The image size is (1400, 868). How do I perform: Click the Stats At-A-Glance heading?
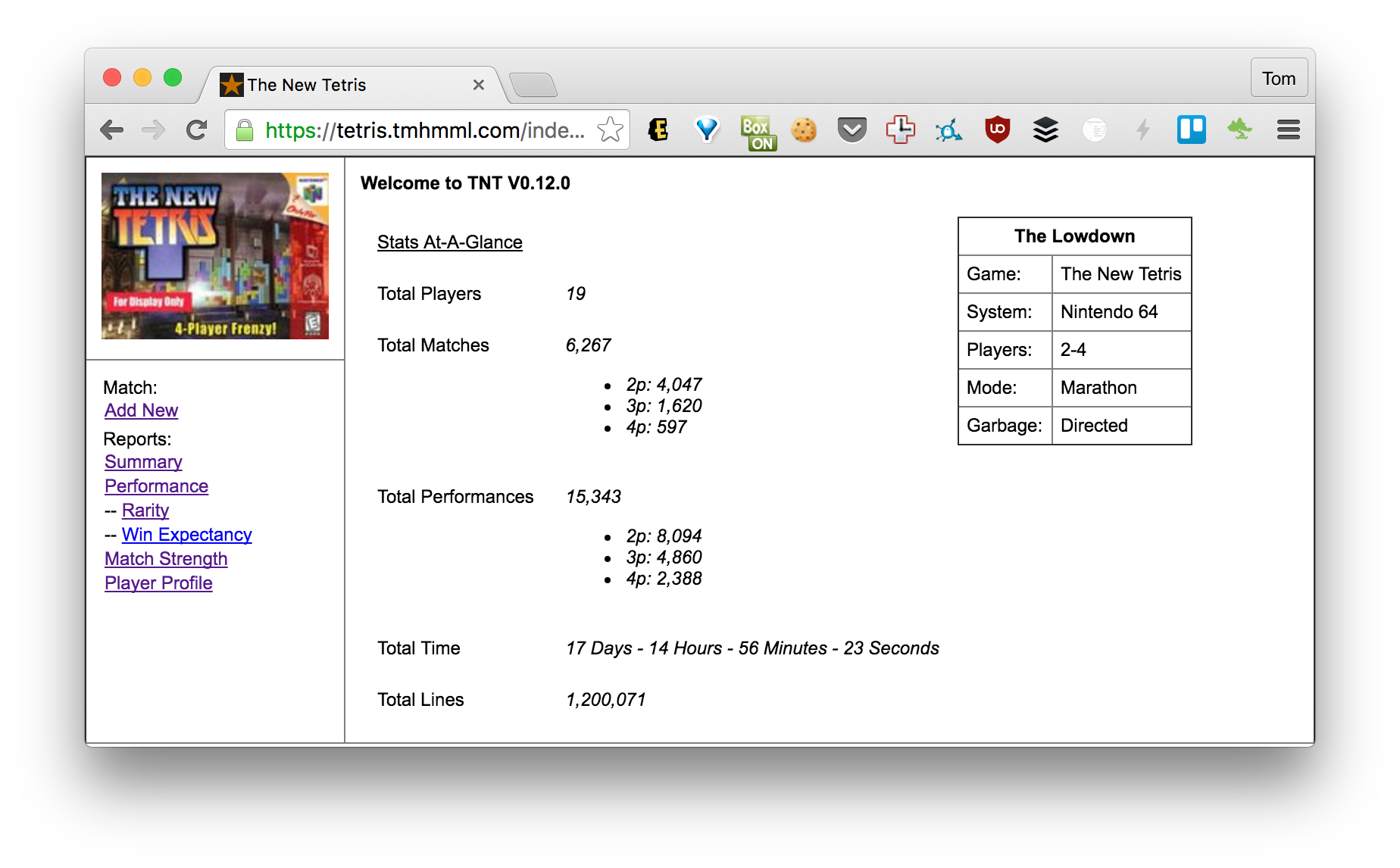450,242
